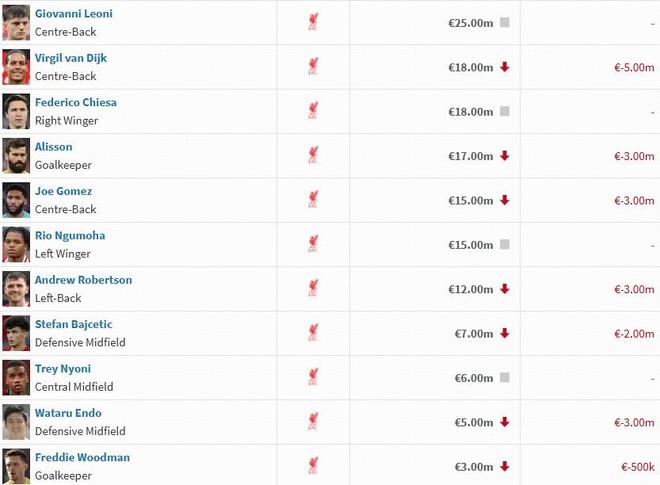Viewport: 660px width, 485px height.
Task: Click Joe Gomez's portrait thumbnail
Action: pos(16,200)
